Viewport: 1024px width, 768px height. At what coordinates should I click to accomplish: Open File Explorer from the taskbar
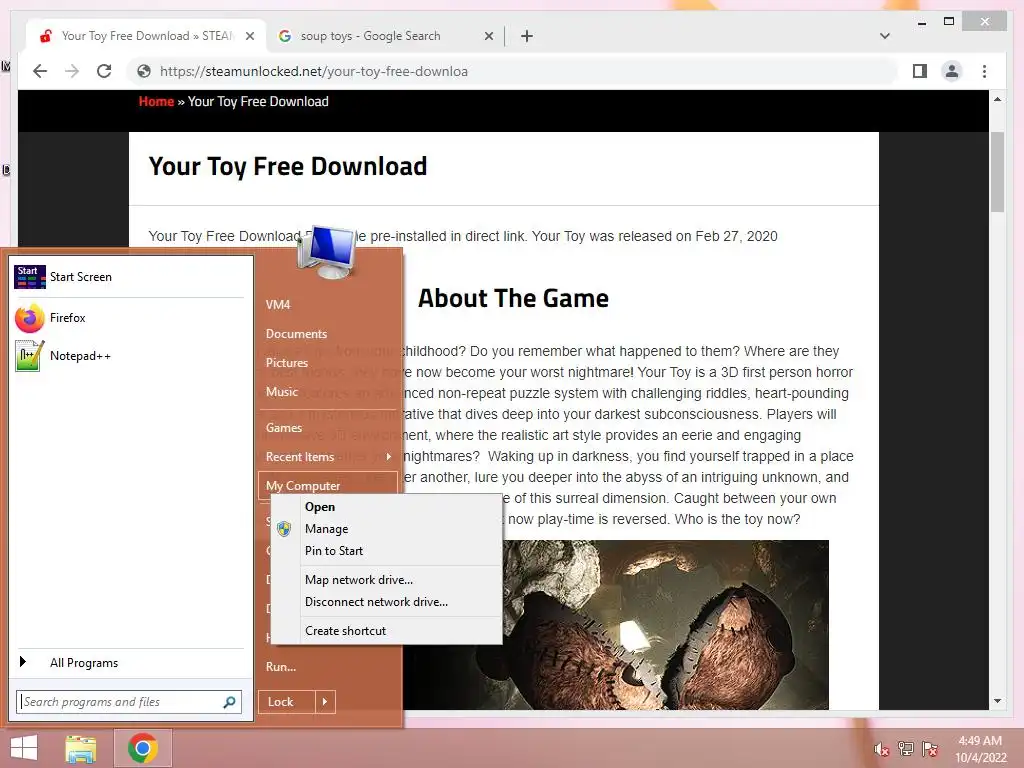81,748
